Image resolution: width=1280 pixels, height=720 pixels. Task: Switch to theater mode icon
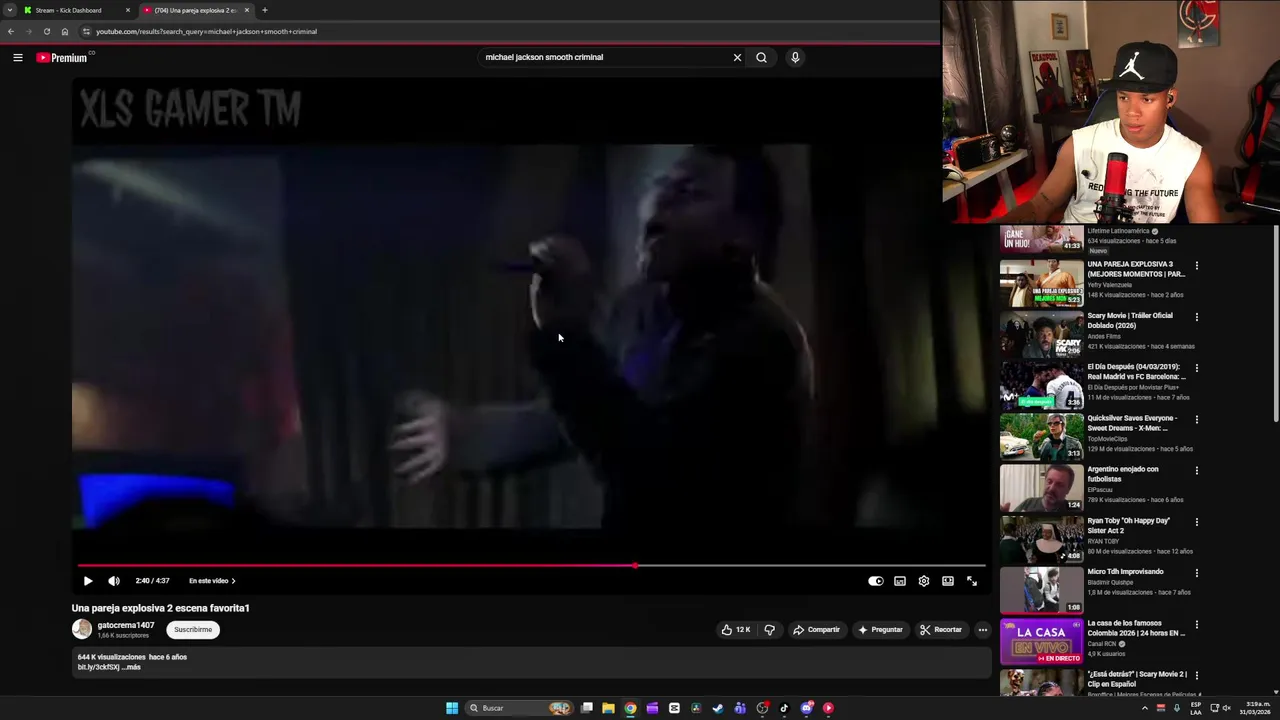coord(948,581)
